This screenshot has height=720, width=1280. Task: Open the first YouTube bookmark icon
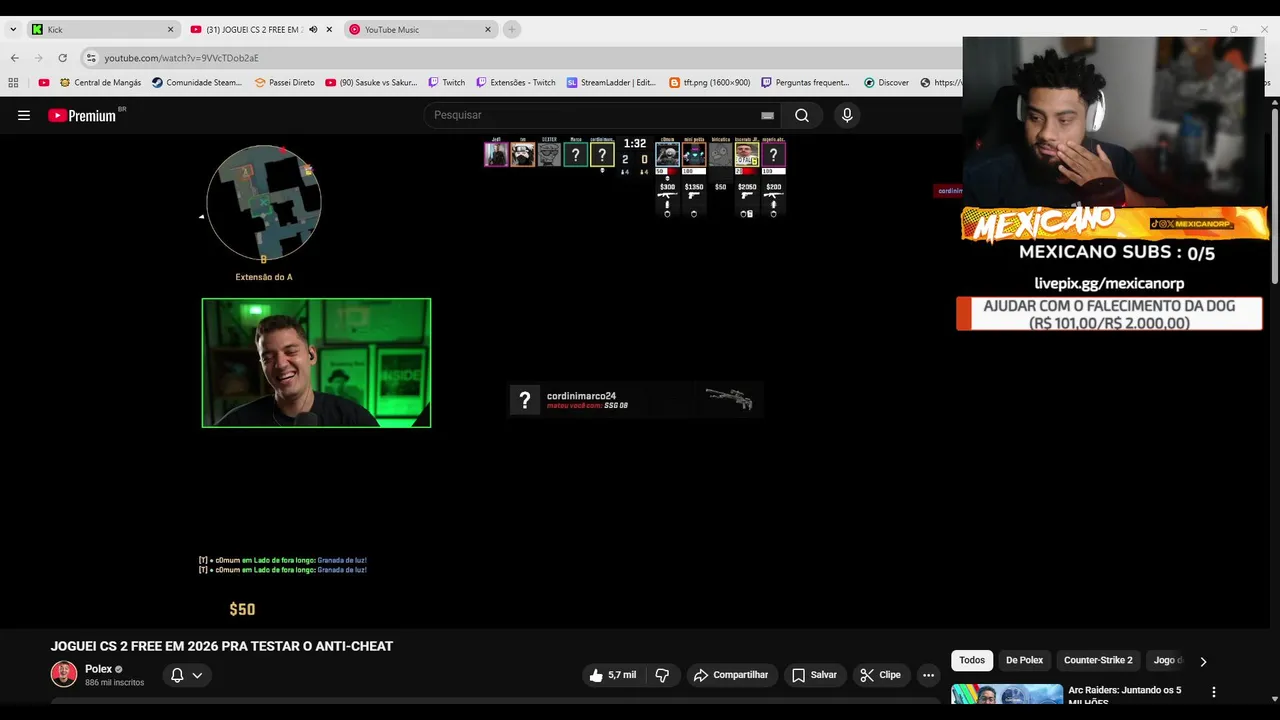click(43, 83)
